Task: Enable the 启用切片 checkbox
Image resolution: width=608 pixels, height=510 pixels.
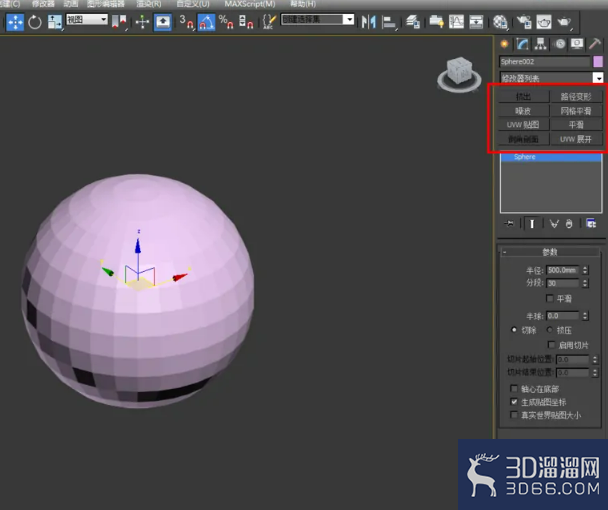Action: 551,345
